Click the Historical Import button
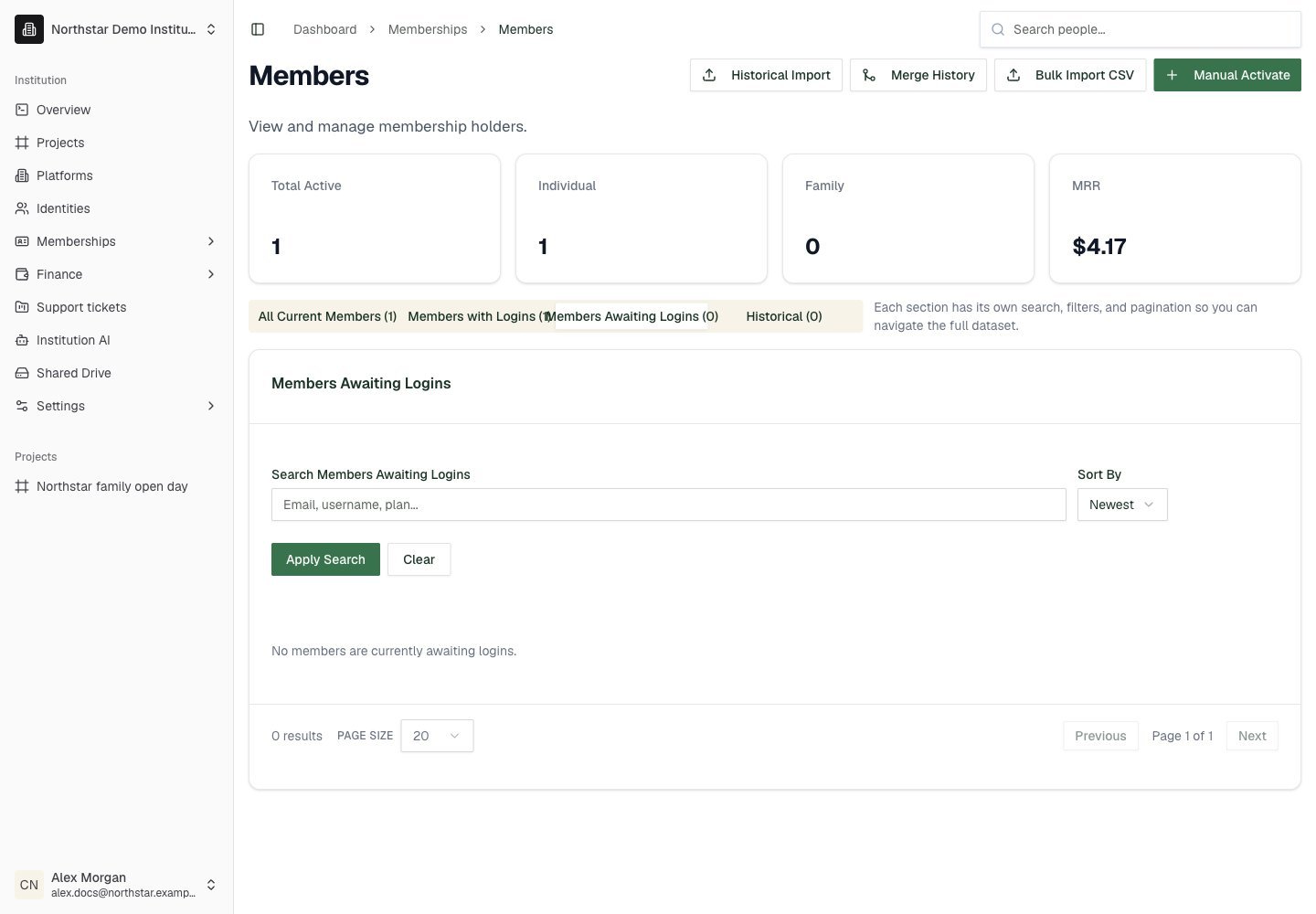The image size is (1316, 914). coord(766,75)
